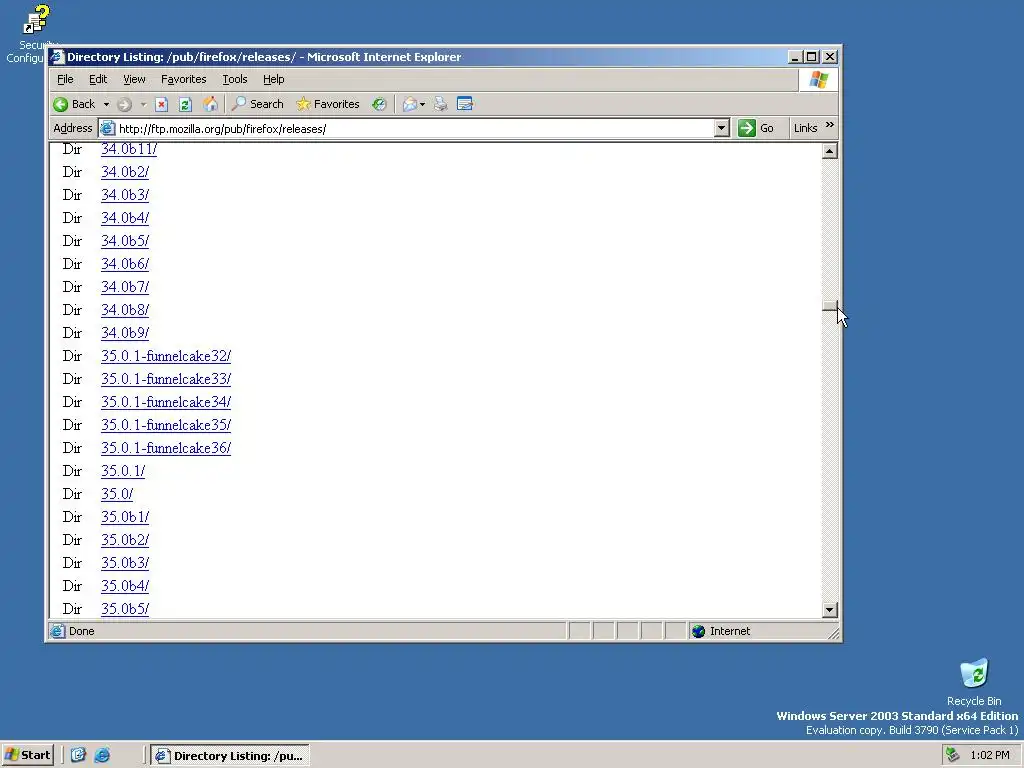The image size is (1024, 768).
Task: Open the Edit menu
Action: pyautogui.click(x=98, y=79)
